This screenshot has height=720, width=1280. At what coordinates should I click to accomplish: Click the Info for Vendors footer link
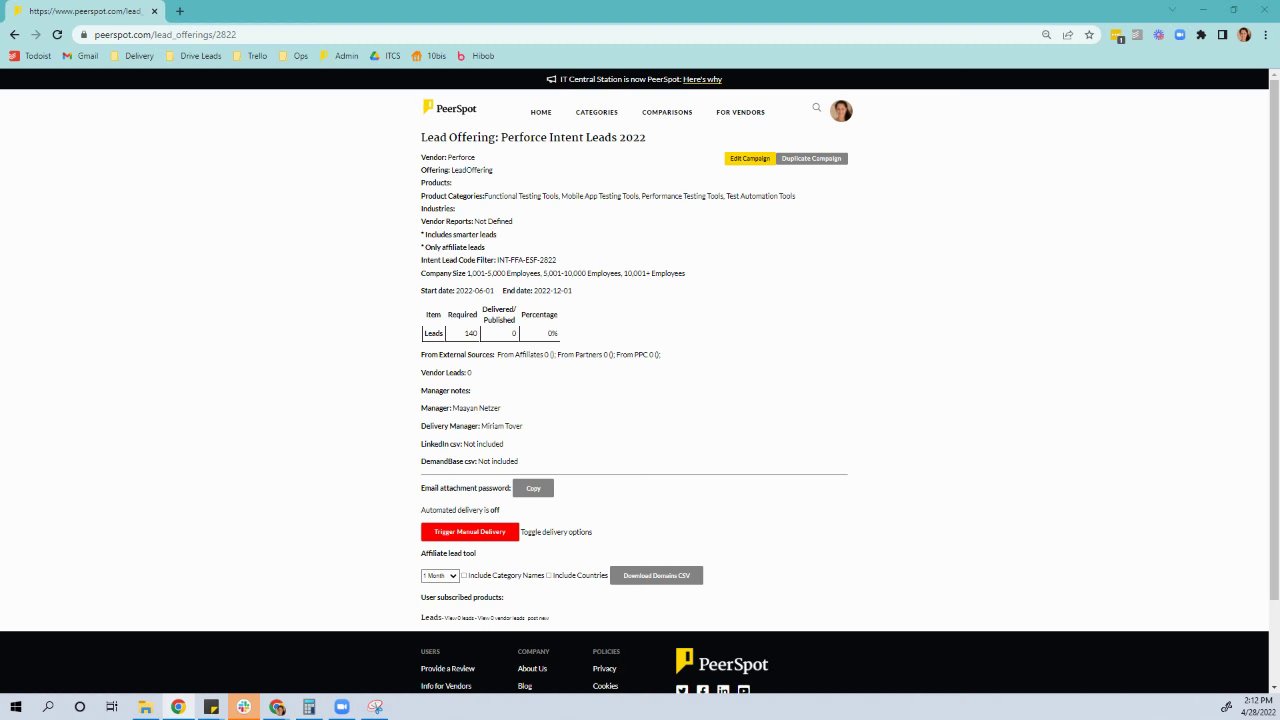446,686
